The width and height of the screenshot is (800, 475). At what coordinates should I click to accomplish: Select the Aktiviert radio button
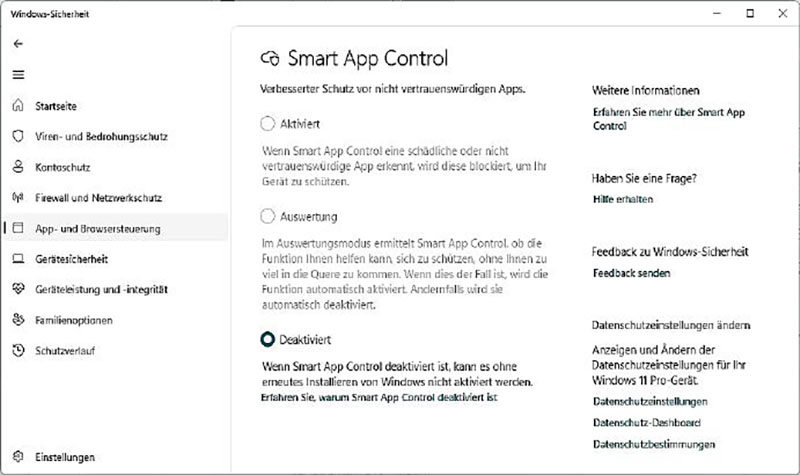[x=267, y=124]
